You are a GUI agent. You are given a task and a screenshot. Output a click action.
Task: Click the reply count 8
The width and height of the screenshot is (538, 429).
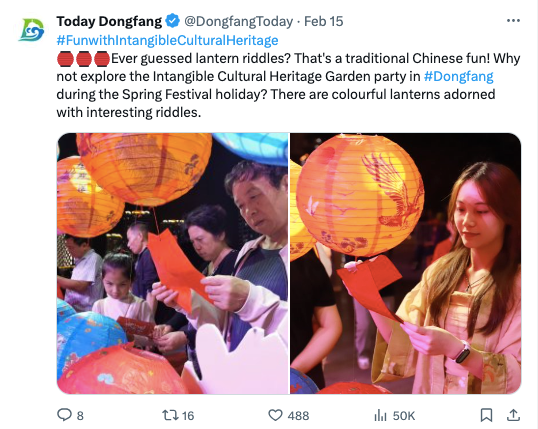80,416
